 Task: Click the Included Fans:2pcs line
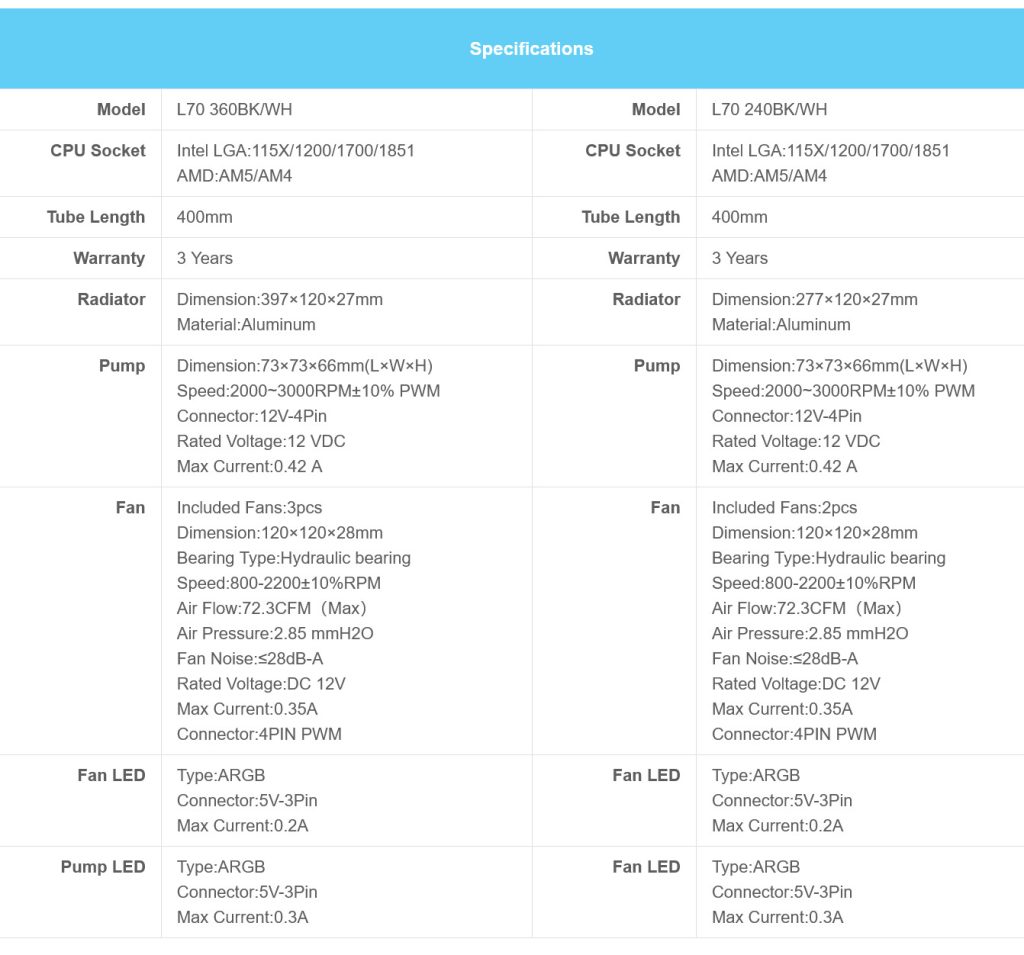[x=784, y=507]
